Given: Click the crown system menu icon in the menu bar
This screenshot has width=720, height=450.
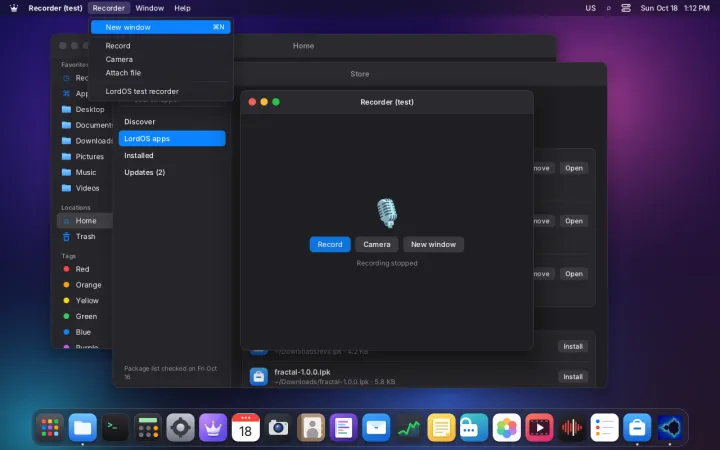Looking at the screenshot, I should click(14, 8).
